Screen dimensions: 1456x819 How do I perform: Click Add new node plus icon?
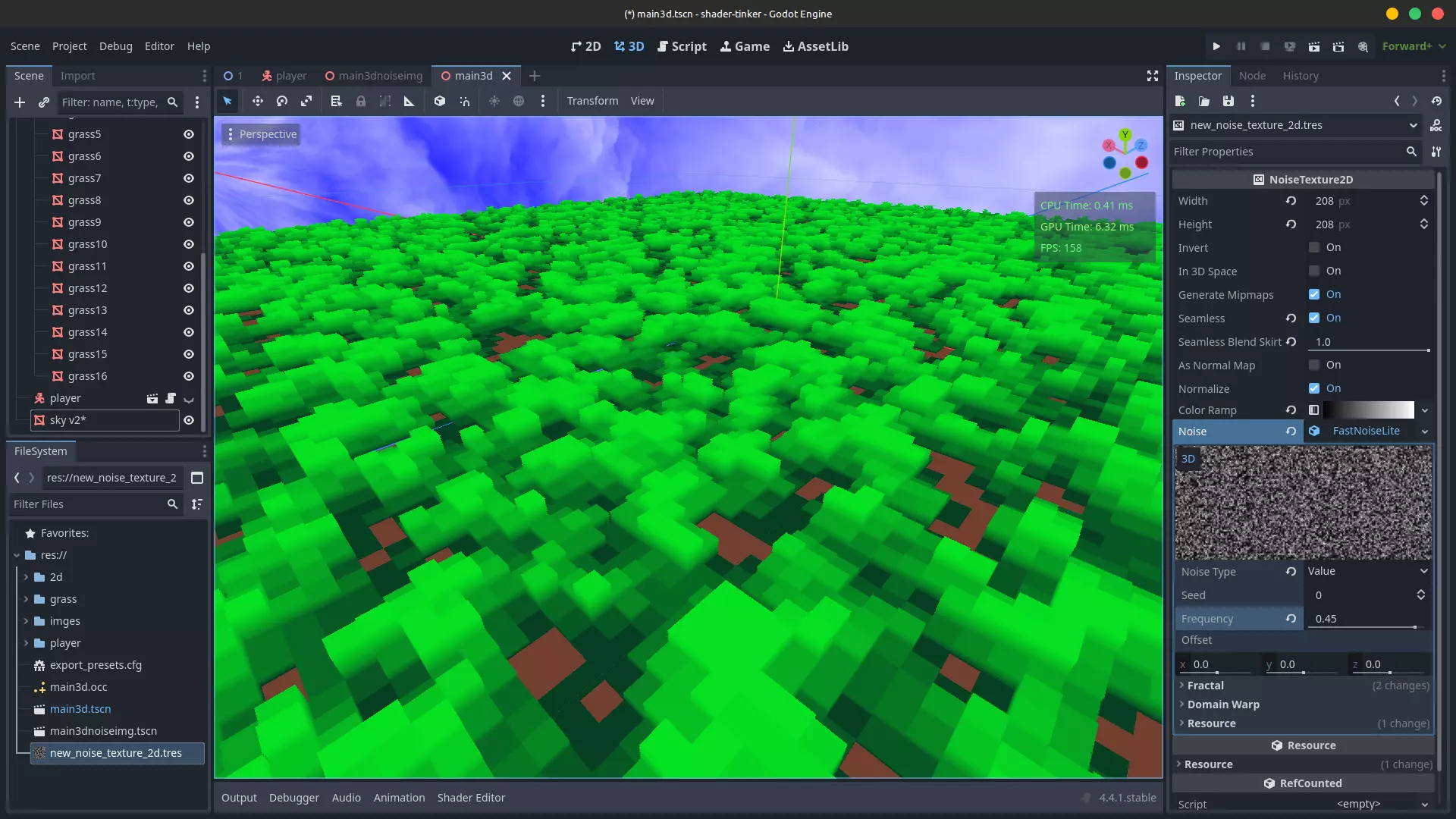coord(20,102)
